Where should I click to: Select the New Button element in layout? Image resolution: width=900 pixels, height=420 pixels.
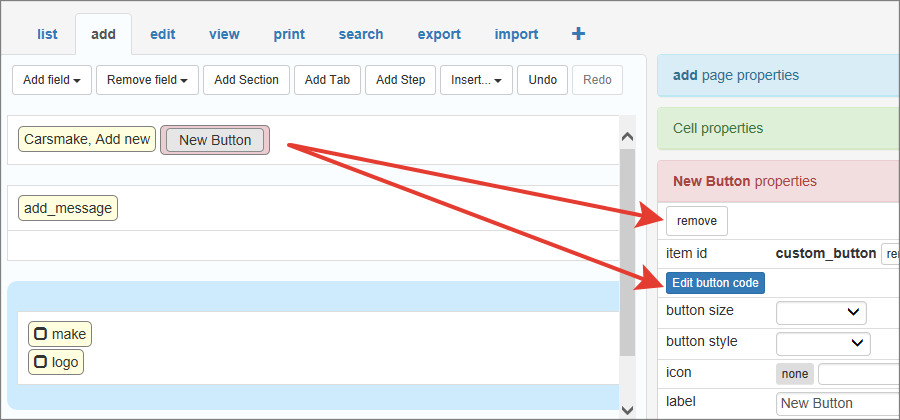tap(215, 140)
